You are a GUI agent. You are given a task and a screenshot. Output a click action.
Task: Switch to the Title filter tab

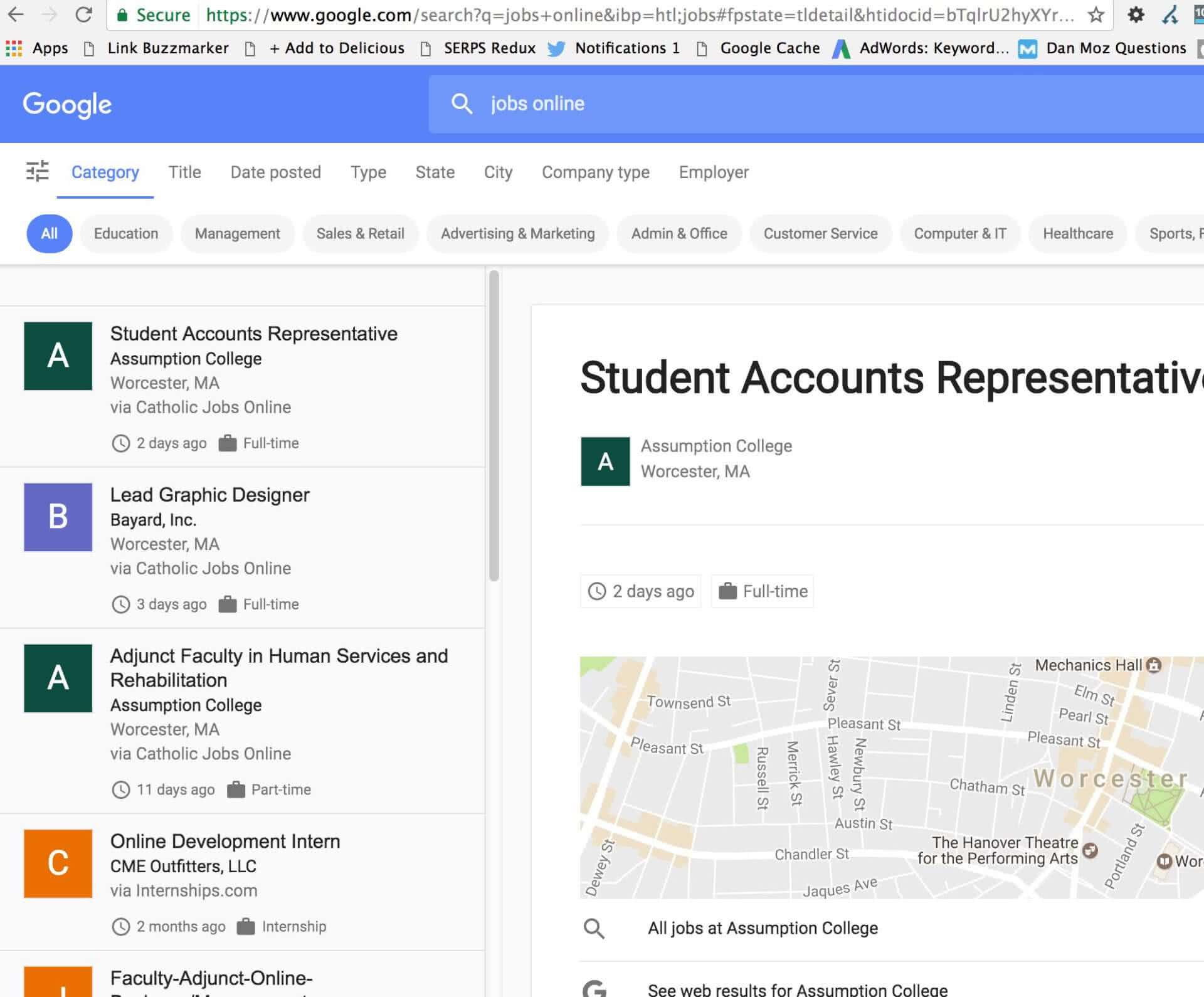tap(184, 172)
